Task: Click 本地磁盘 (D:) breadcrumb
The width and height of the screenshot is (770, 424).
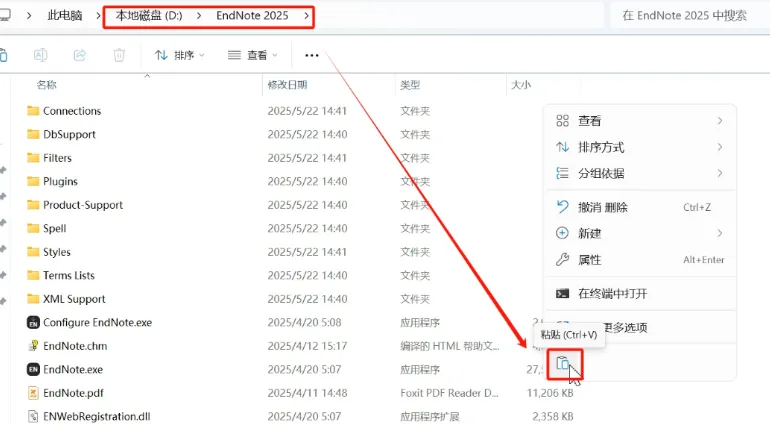Action: tap(149, 16)
